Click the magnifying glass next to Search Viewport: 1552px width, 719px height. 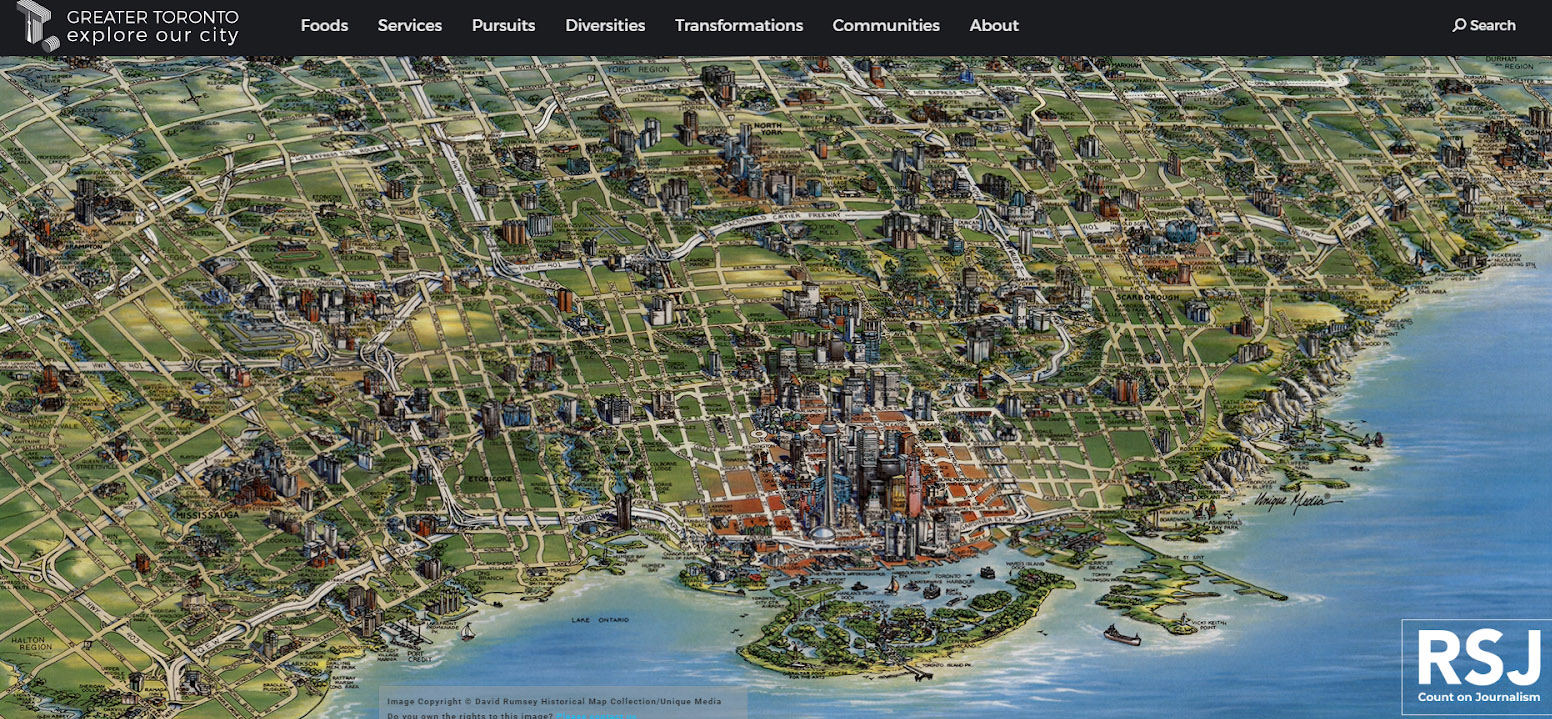pos(1458,25)
